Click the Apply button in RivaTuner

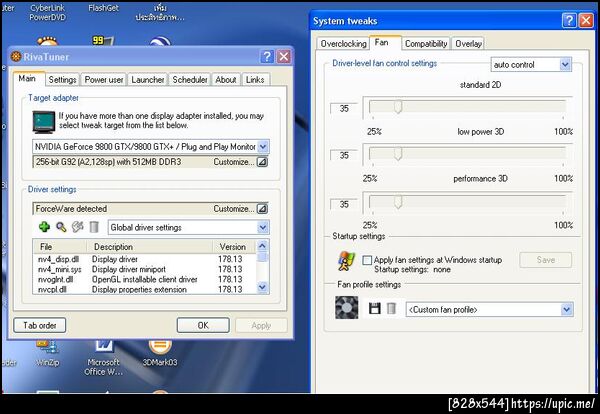click(x=261, y=325)
